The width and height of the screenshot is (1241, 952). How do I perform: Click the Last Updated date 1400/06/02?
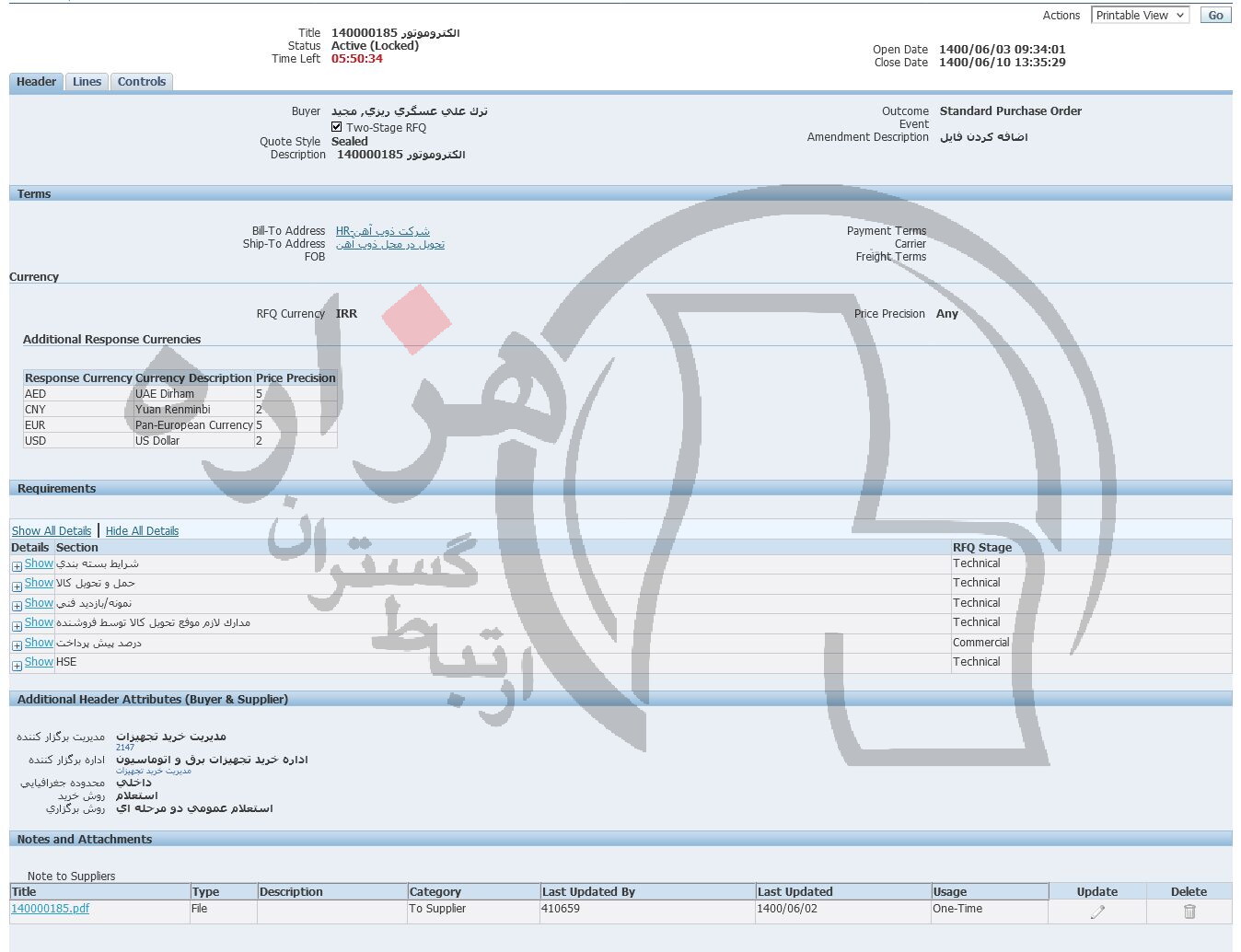pos(786,909)
